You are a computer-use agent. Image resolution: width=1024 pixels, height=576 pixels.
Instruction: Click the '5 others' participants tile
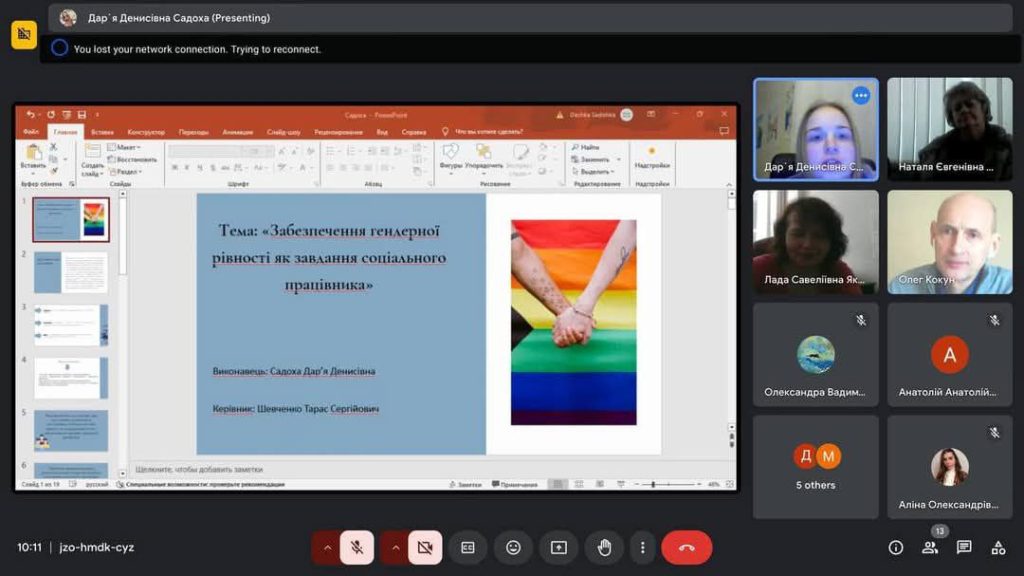click(815, 467)
